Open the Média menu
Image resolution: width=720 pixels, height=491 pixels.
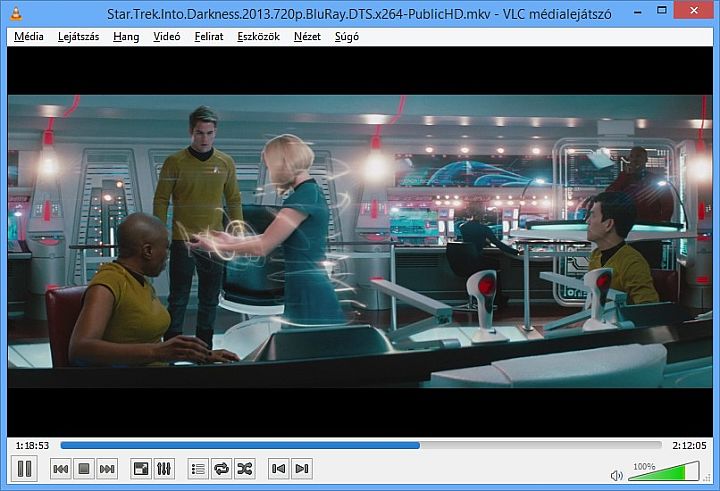[x=28, y=37]
